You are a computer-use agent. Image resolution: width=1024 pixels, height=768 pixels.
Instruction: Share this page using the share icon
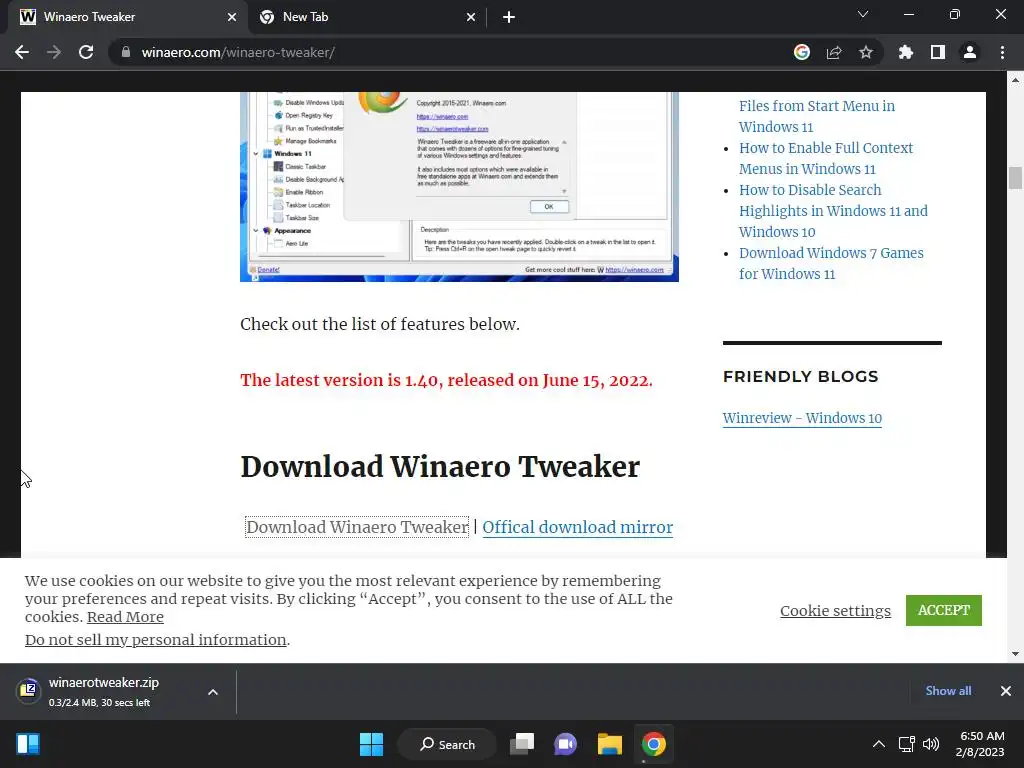tap(834, 52)
